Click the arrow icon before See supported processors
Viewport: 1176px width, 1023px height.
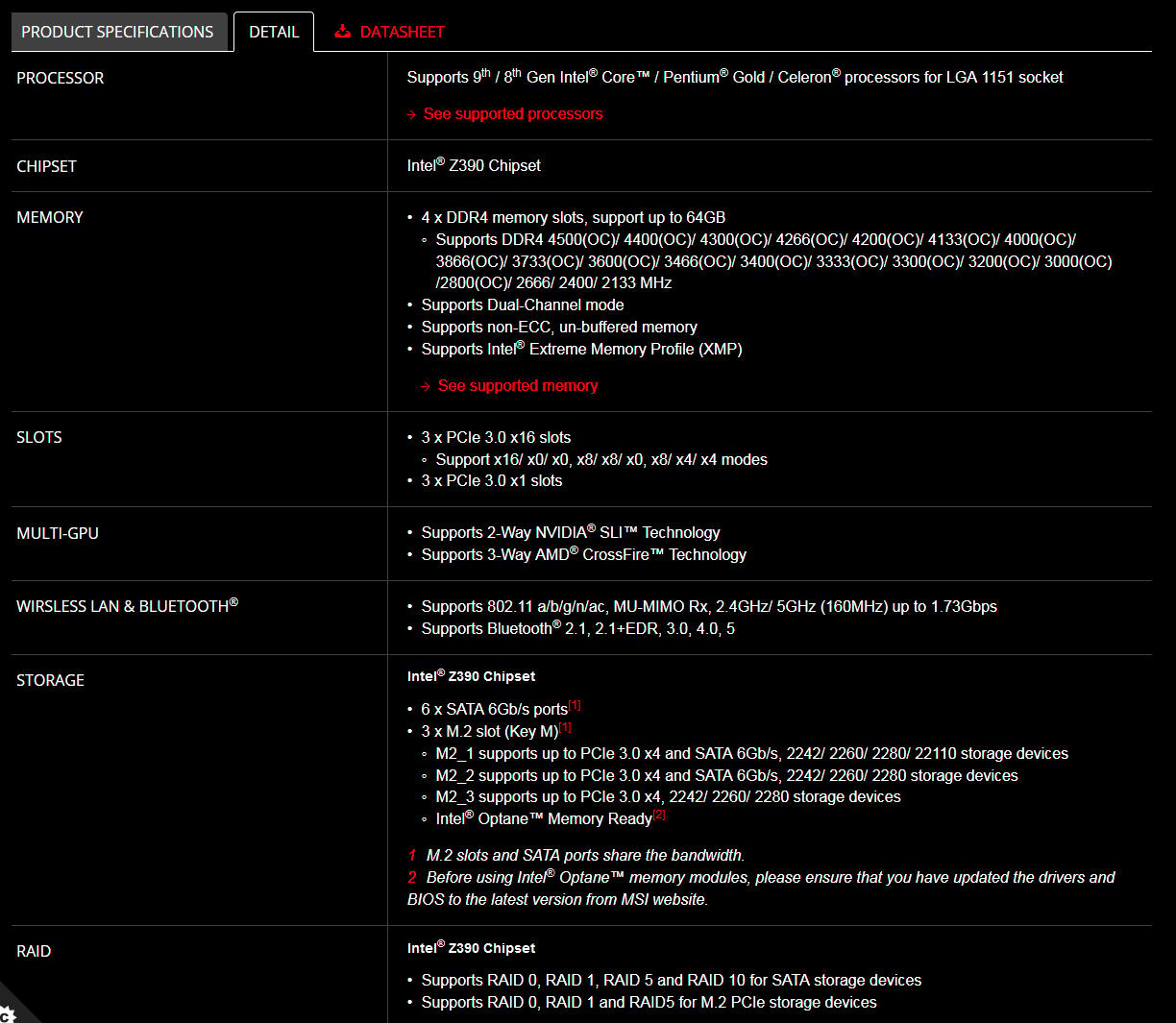[x=412, y=114]
